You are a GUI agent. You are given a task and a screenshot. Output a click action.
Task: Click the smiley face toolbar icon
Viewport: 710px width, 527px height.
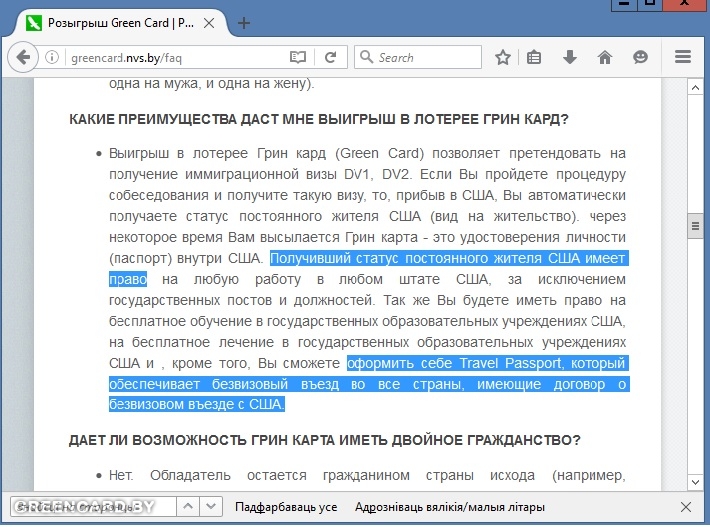point(641,57)
